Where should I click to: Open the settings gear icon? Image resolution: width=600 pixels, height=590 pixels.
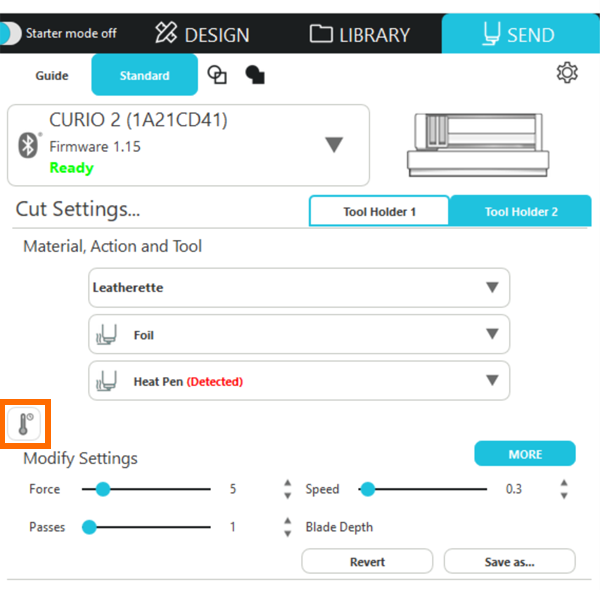pos(567,73)
